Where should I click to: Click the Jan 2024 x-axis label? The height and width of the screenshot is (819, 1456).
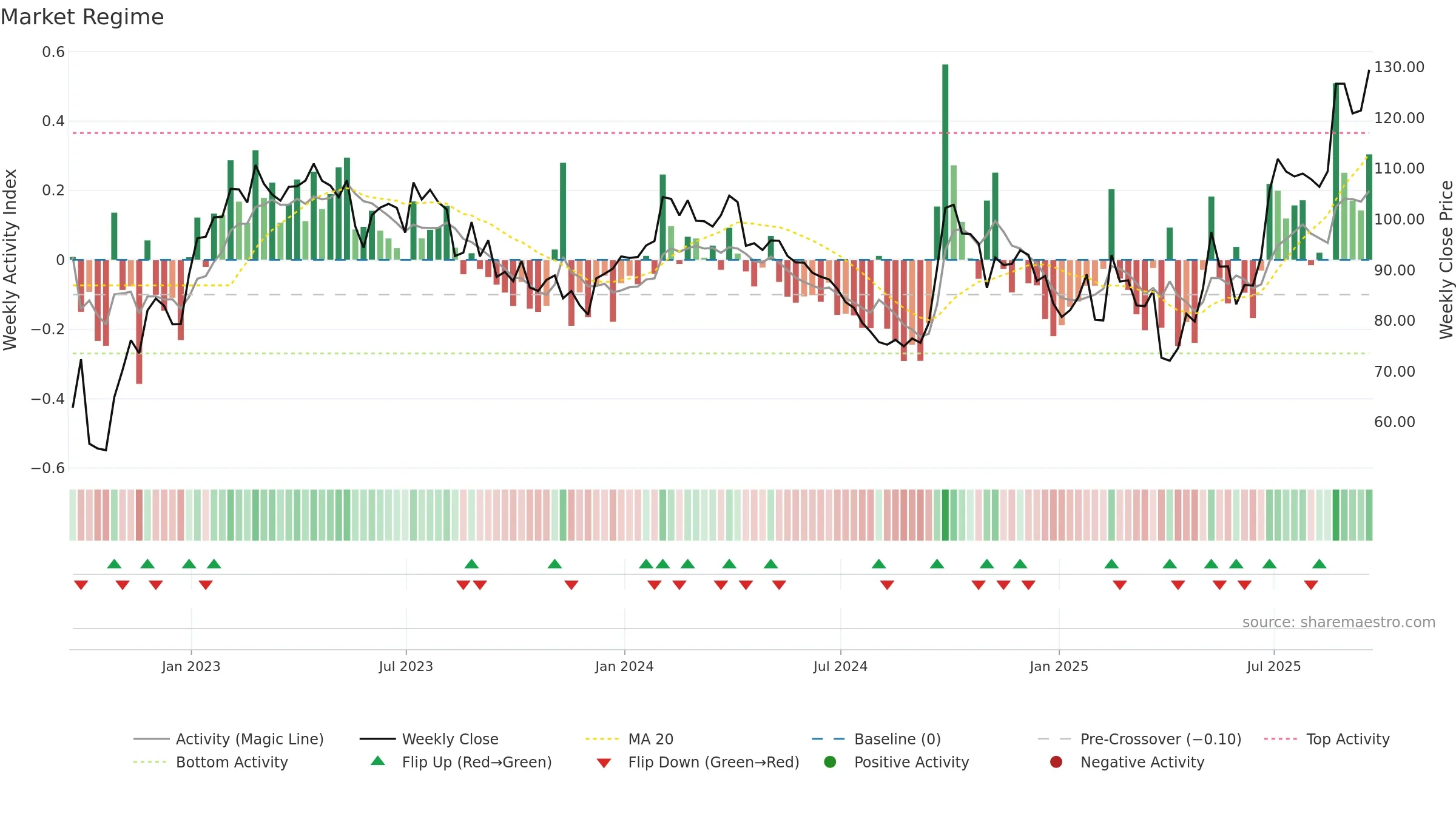pos(624,666)
